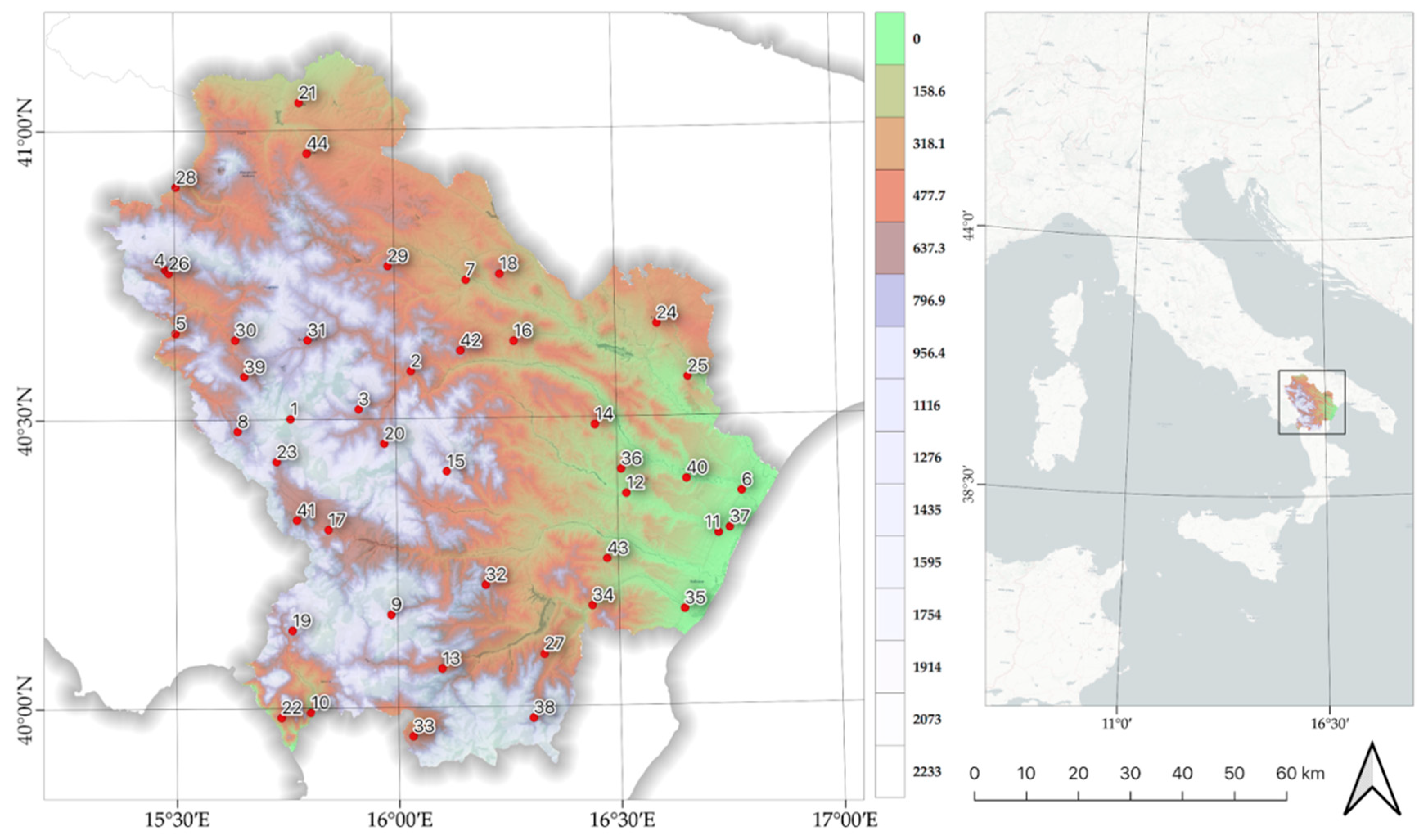1428x840 pixels.
Task: Select the red dot labeled 2
Action: point(411,371)
